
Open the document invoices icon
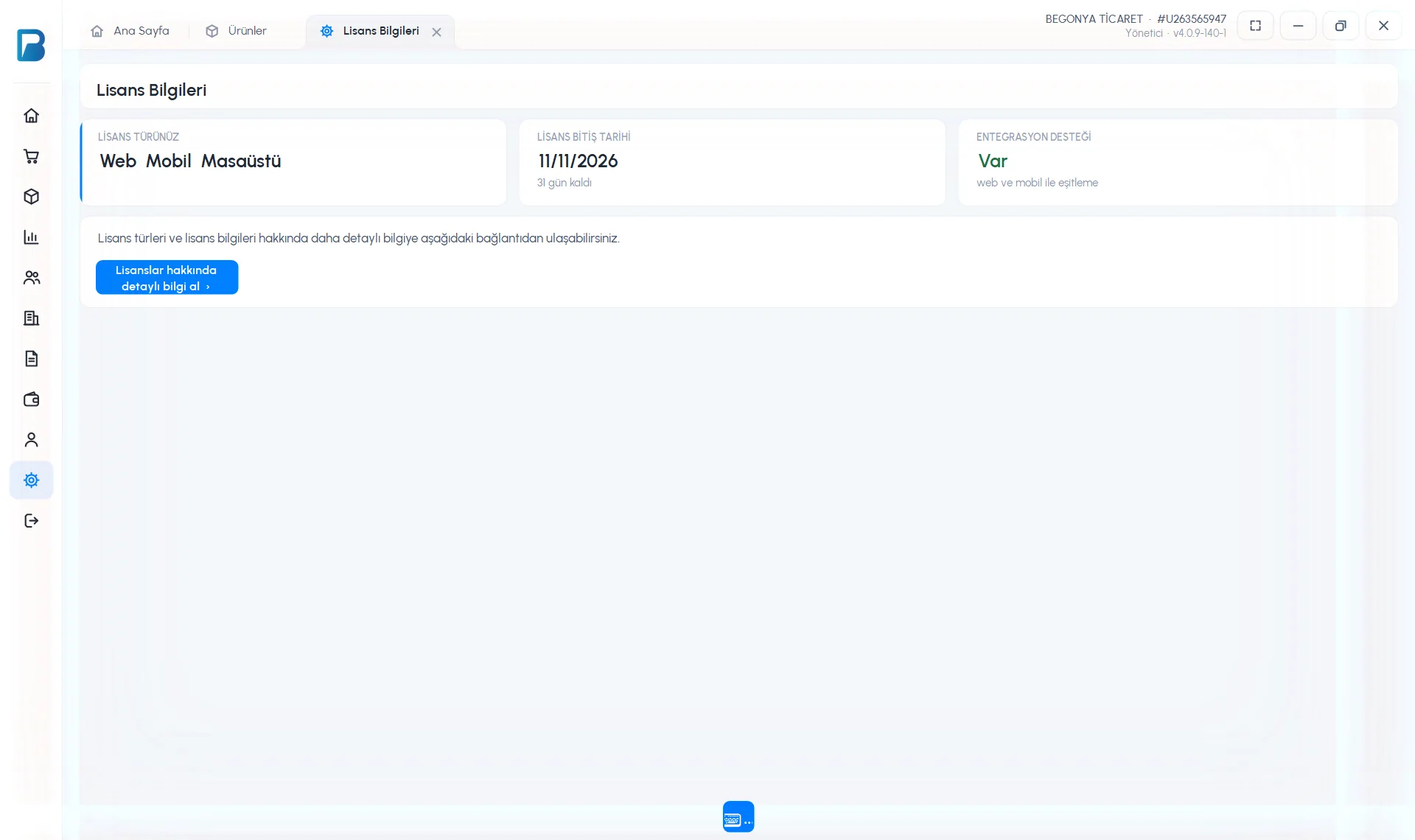[31, 359]
